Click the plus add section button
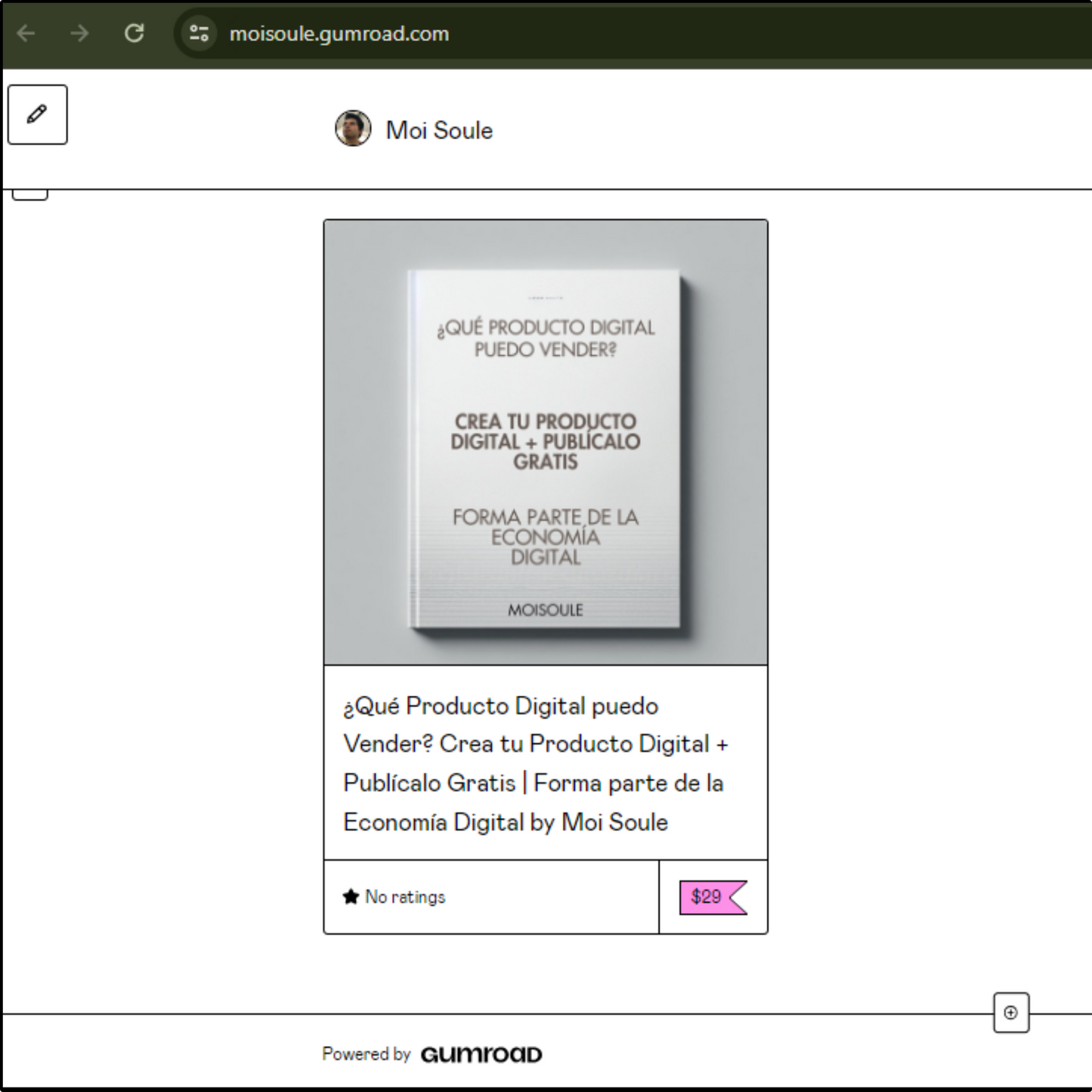Screen dimensions: 1092x1092 1011,1013
